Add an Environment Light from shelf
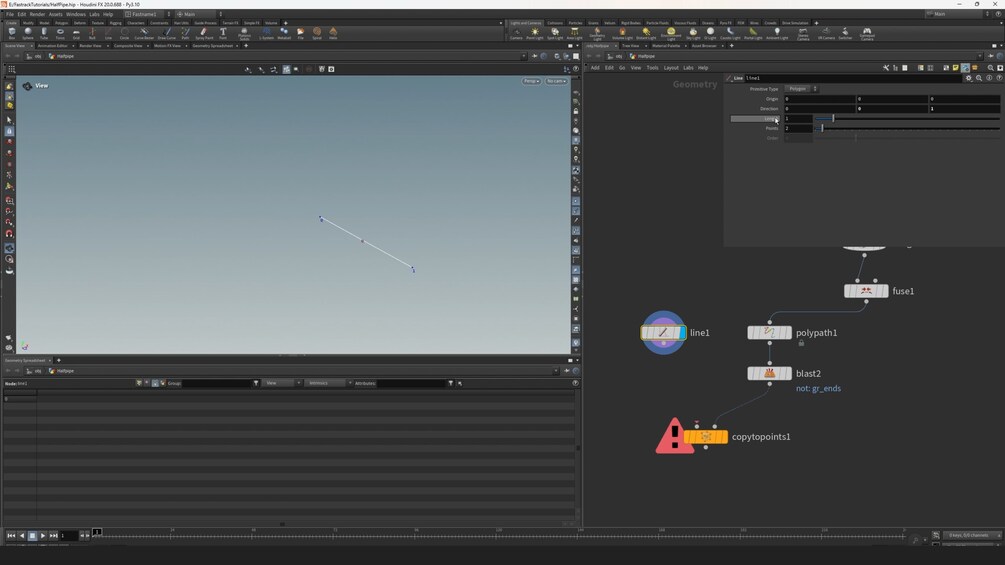 (671, 34)
